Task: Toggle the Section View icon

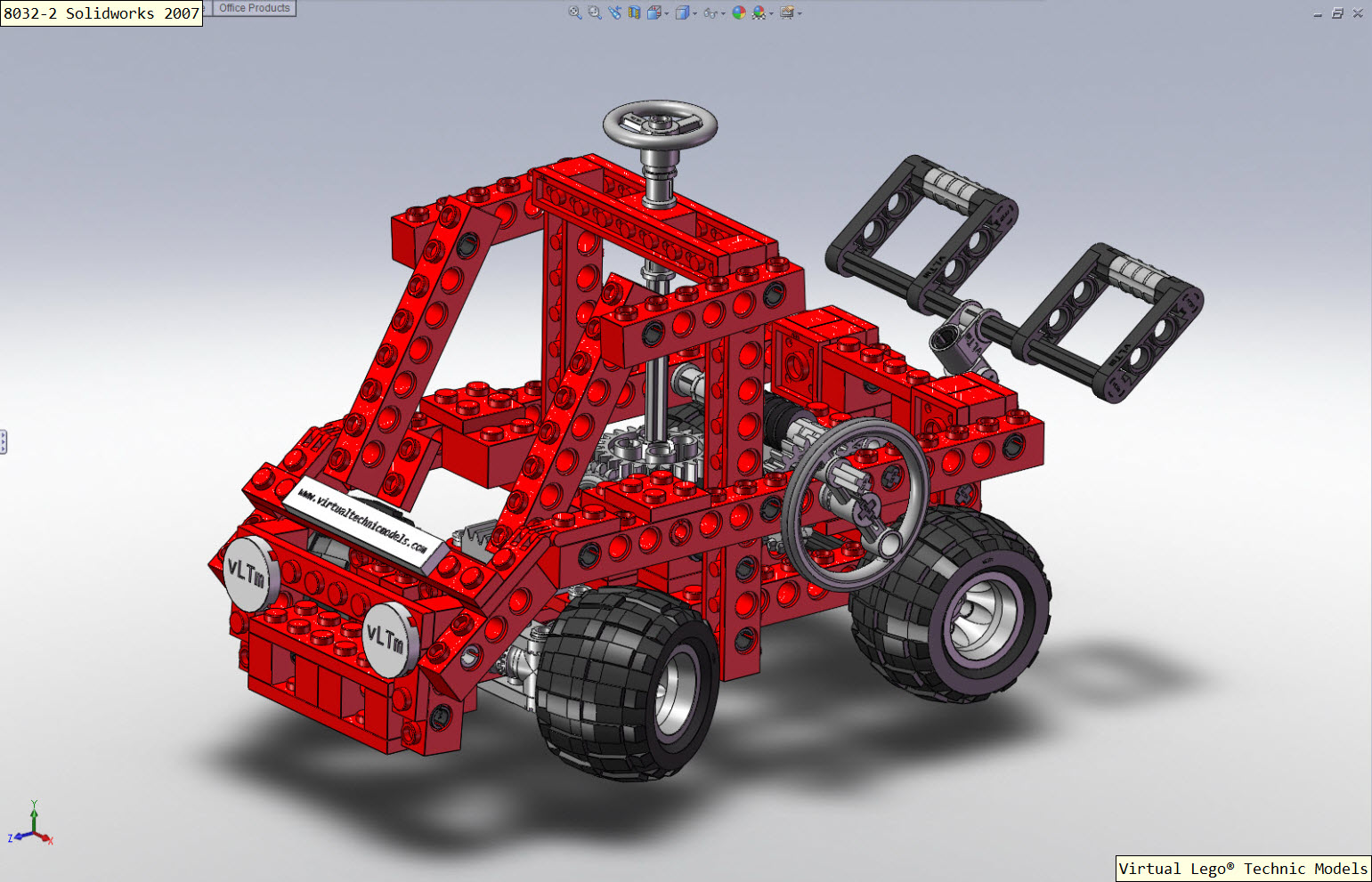Action: coord(634,12)
